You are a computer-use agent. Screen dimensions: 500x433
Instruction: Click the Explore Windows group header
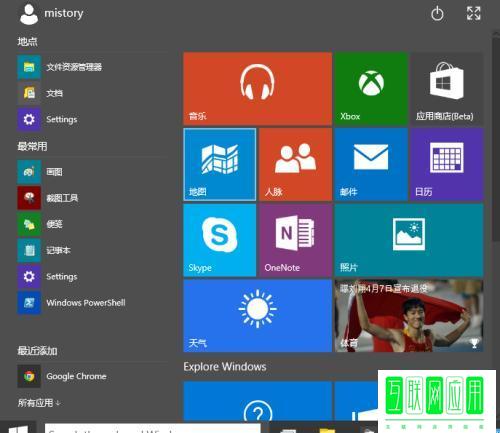point(225,367)
